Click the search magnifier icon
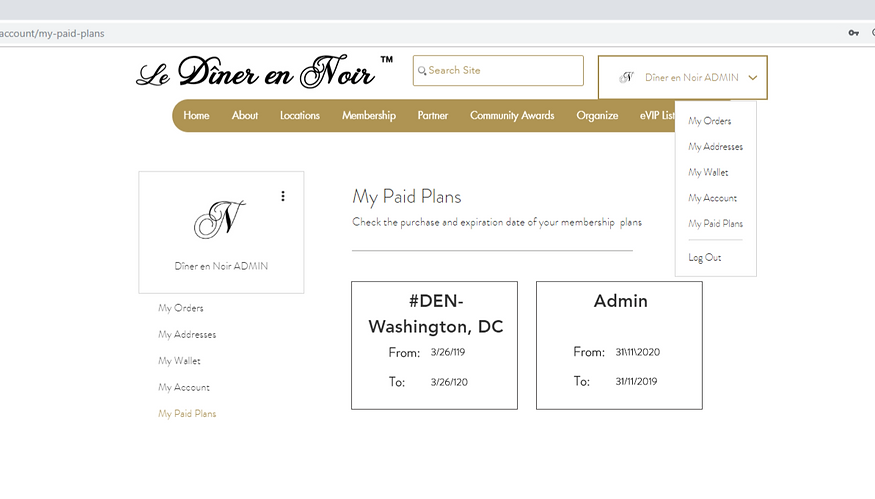This screenshot has width=875, height=499. tap(422, 71)
